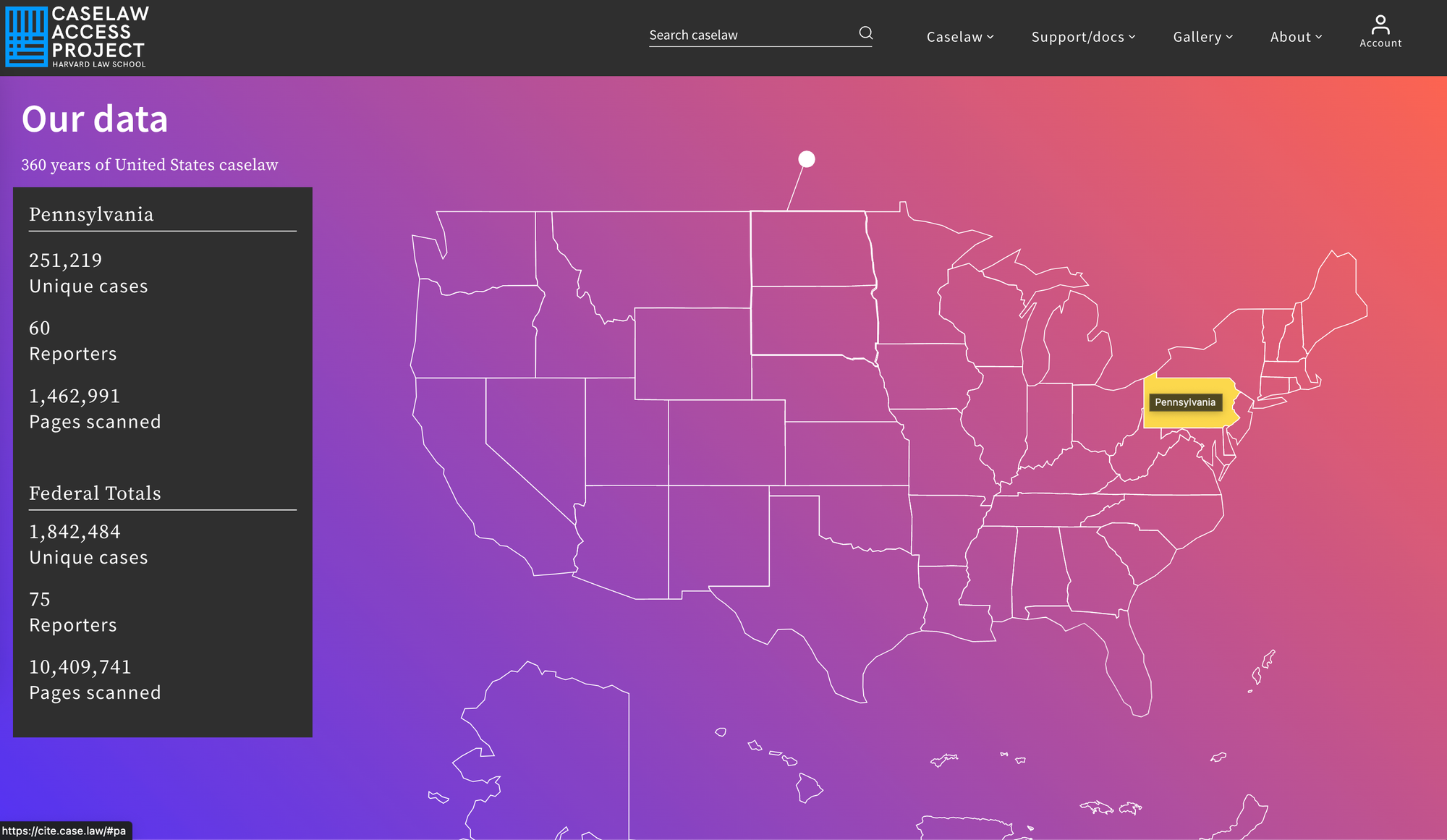The image size is (1447, 840).
Task: Click the Federal Totals heading
Action: pos(95,493)
